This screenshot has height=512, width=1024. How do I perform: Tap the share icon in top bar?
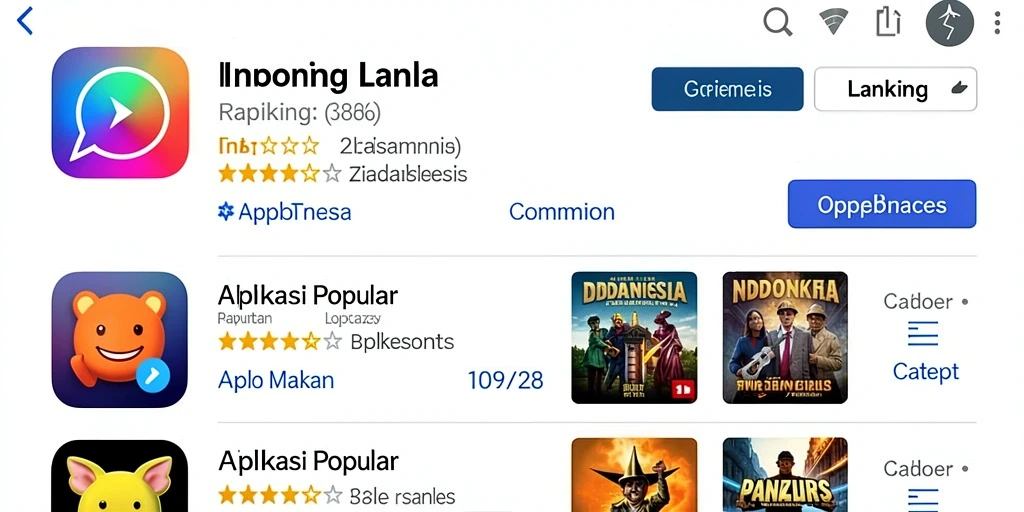coord(888,22)
